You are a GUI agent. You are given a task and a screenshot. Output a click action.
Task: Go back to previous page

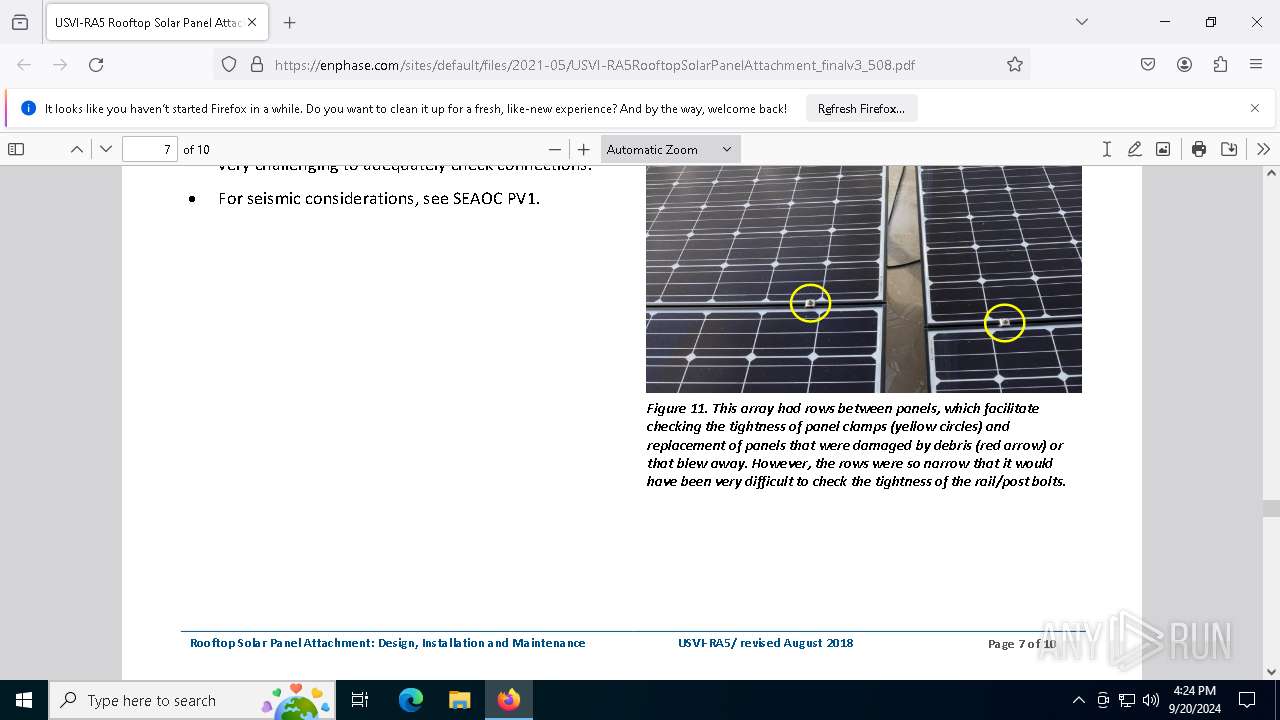(24, 64)
